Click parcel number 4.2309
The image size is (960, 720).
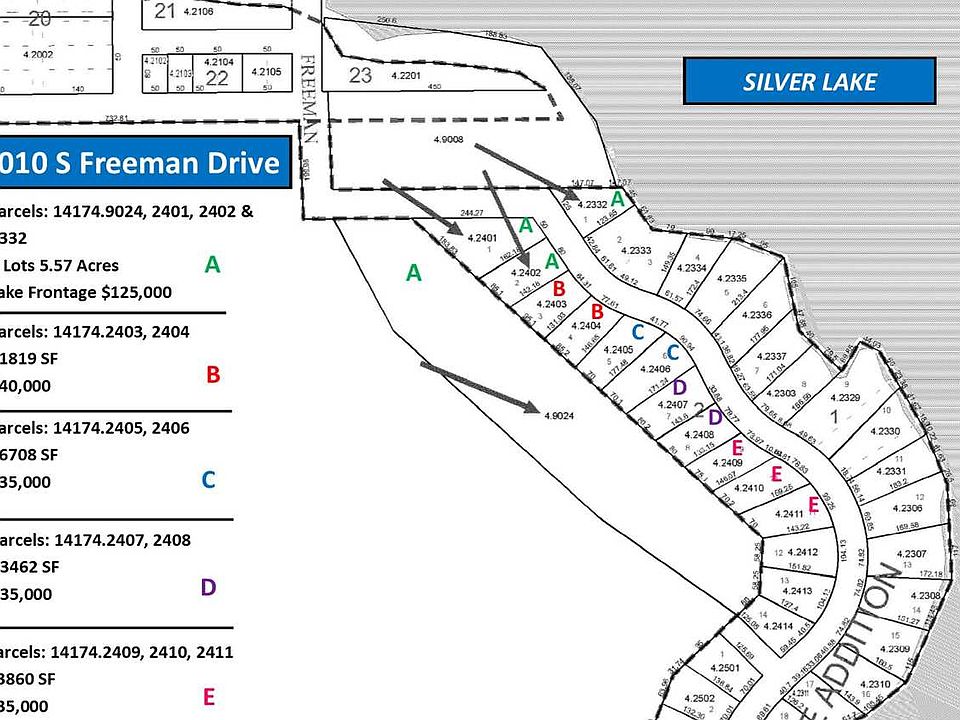[x=894, y=649]
